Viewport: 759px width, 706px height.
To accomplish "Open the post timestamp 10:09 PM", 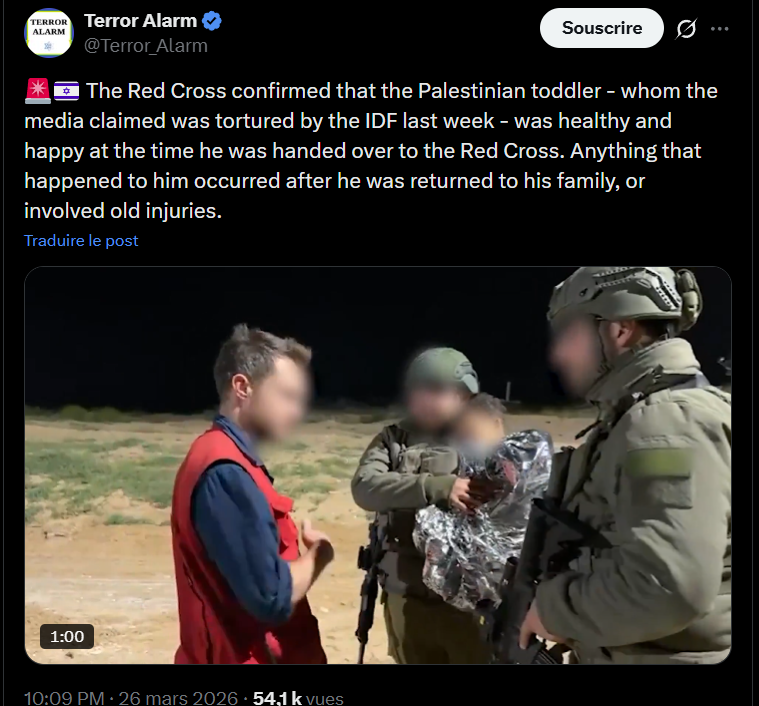I will pyautogui.click(x=64, y=698).
